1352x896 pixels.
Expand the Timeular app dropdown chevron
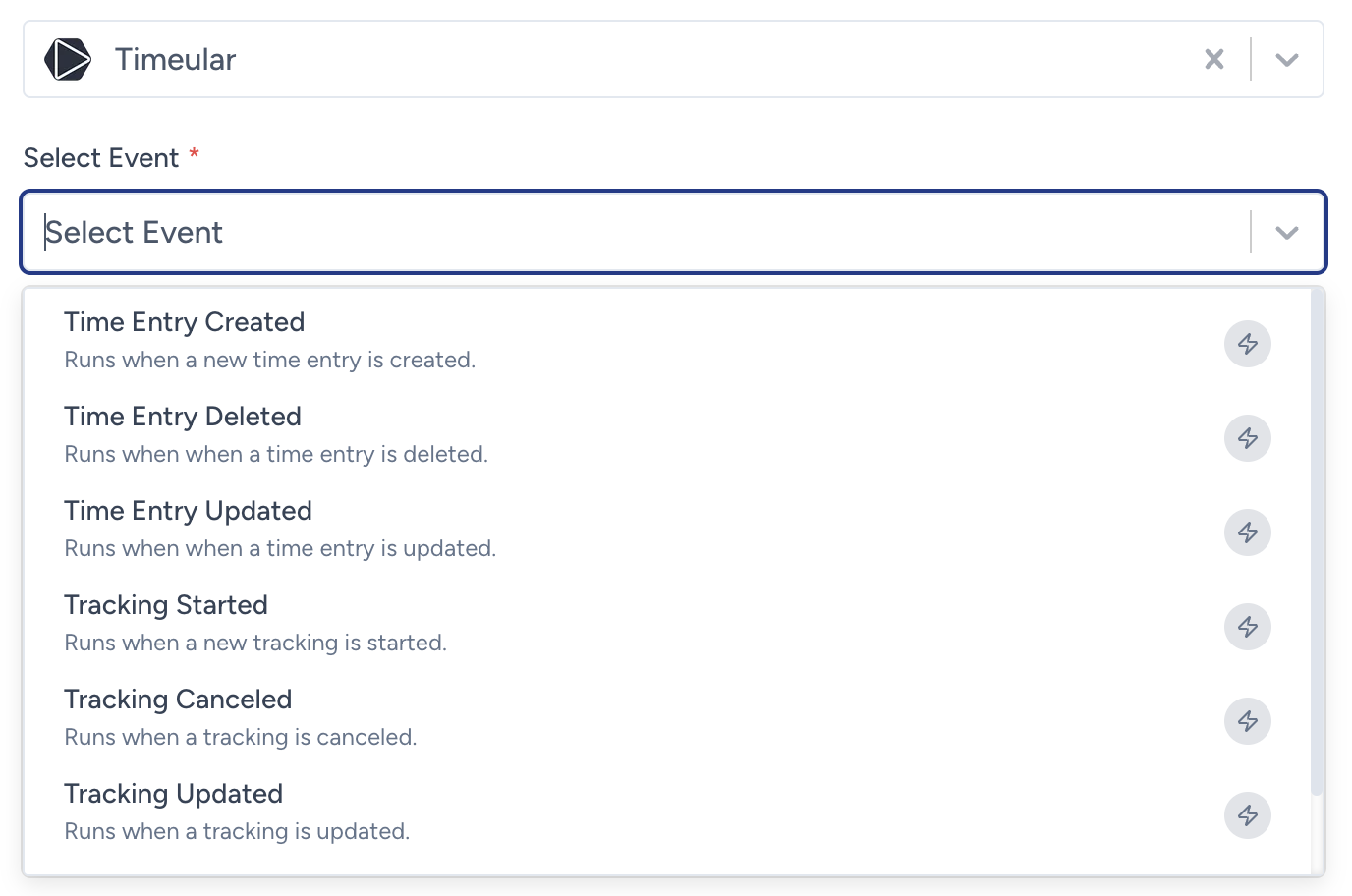click(x=1287, y=60)
